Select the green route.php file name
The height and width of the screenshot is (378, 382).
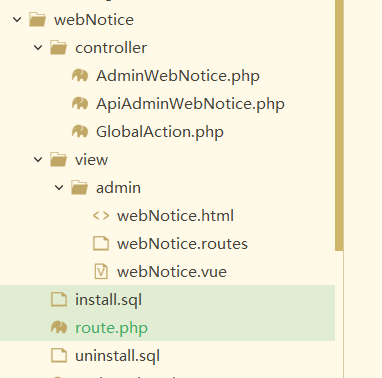111,328
